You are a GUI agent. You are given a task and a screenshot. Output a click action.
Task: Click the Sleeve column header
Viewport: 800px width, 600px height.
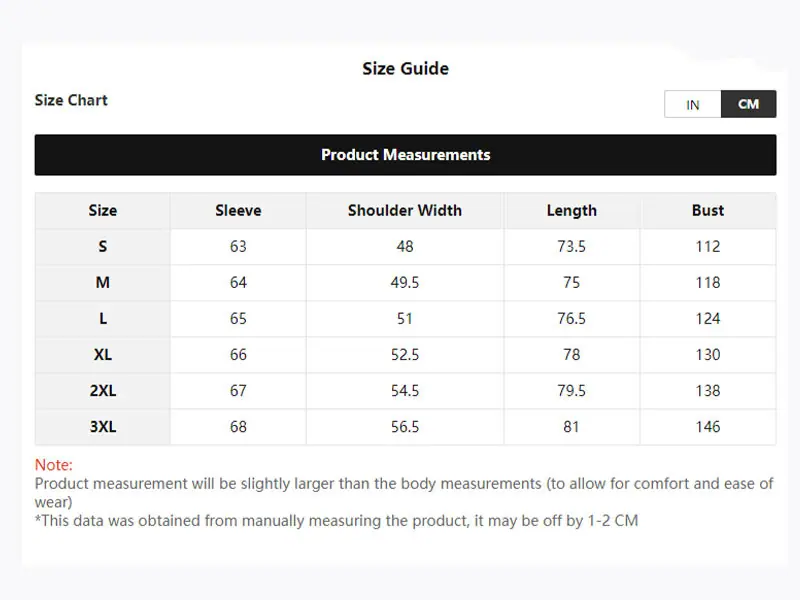tap(238, 210)
